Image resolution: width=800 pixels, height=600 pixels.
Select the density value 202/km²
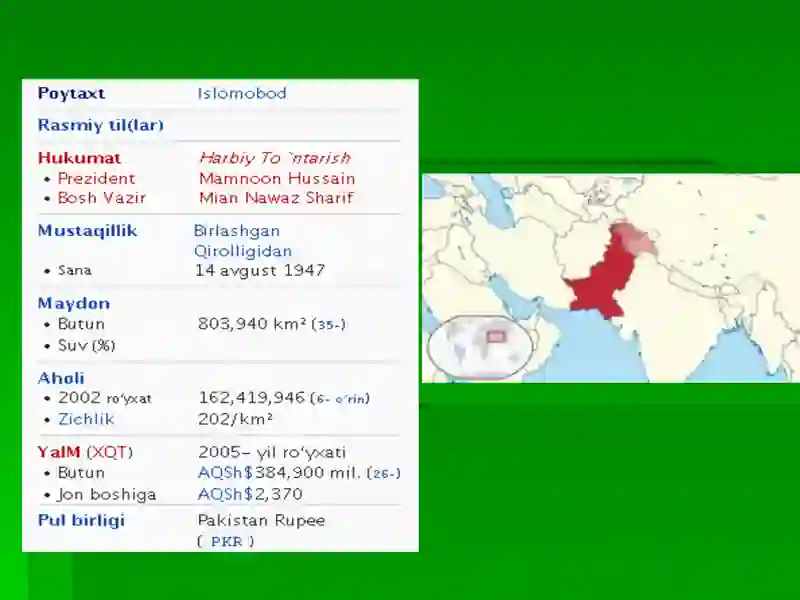235,419
